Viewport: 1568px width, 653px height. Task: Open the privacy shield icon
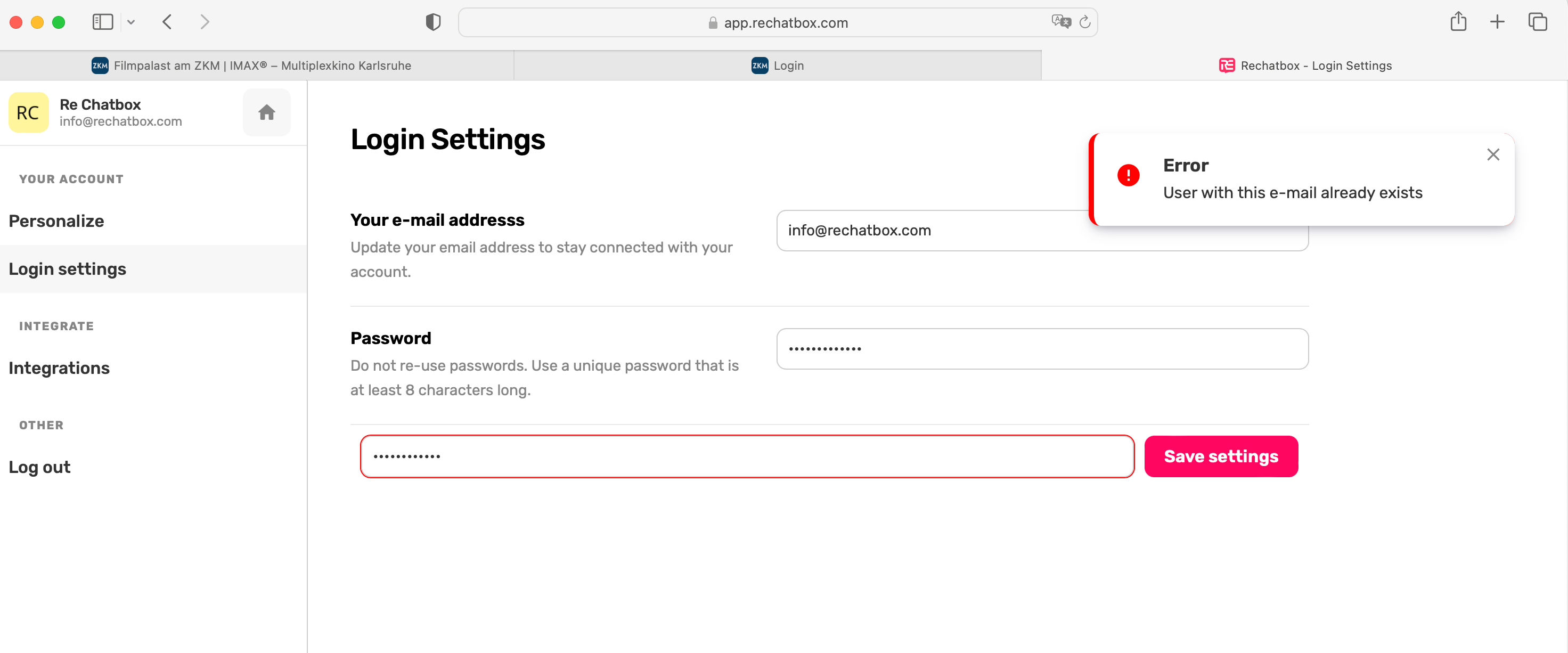pyautogui.click(x=433, y=22)
